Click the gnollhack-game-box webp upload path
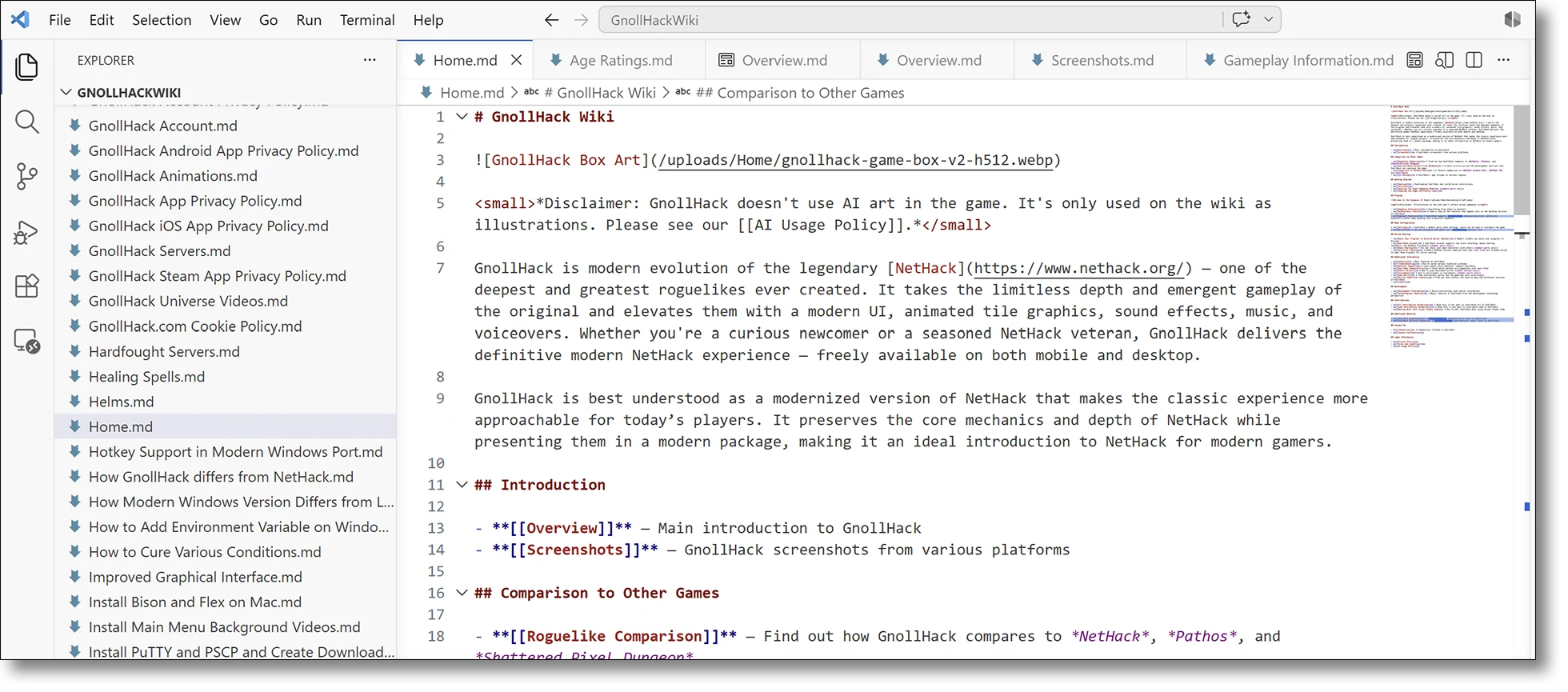Image resolution: width=1568 pixels, height=692 pixels. (x=856, y=160)
